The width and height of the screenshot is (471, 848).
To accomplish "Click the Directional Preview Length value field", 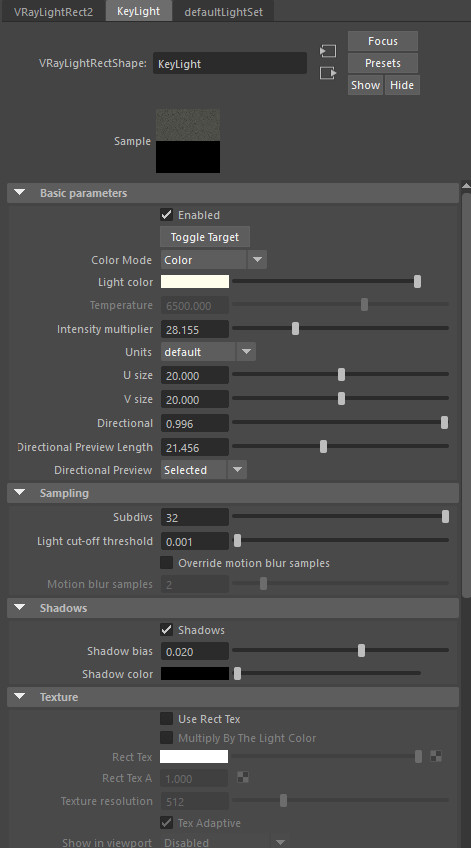I will [195, 447].
